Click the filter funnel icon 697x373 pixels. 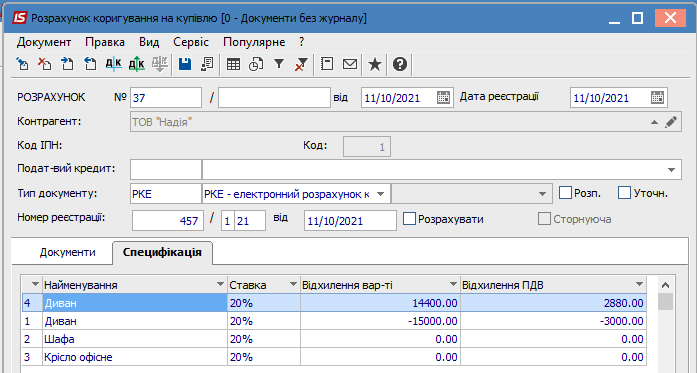[279, 64]
